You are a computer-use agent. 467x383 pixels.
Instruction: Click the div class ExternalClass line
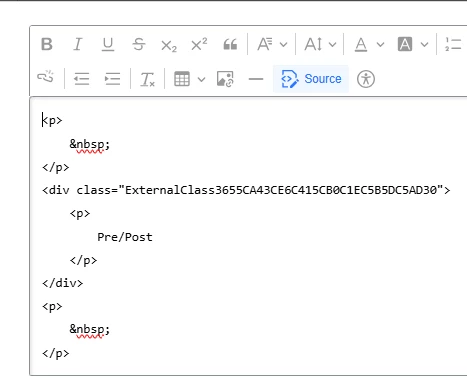click(246, 190)
